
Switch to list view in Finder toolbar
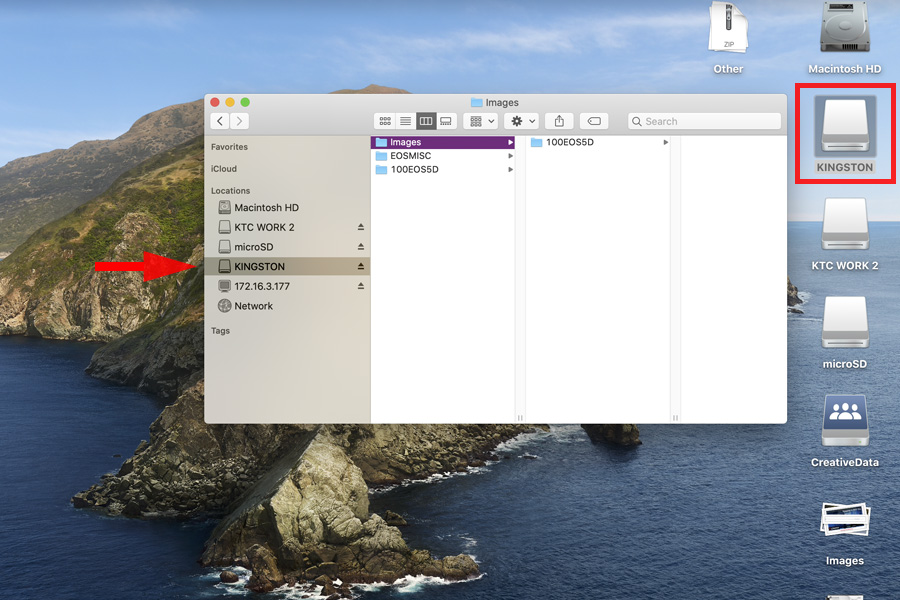tap(405, 121)
